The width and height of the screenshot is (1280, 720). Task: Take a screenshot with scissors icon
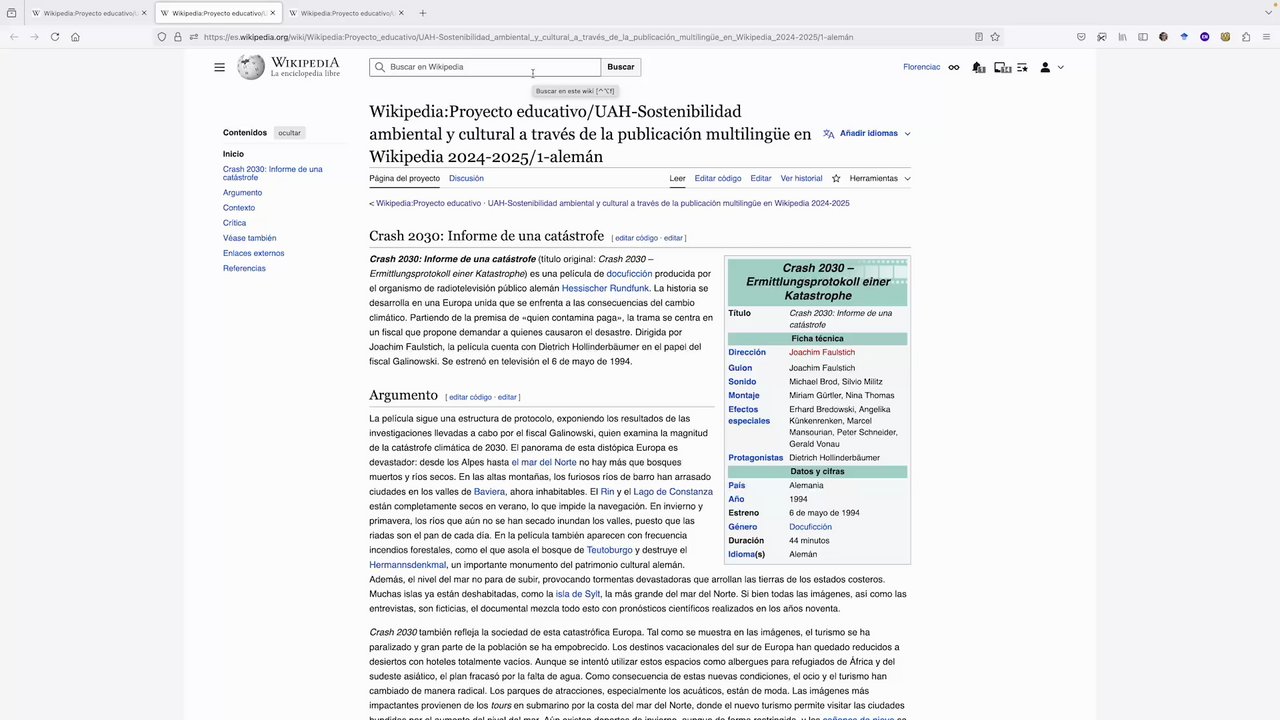1101,37
